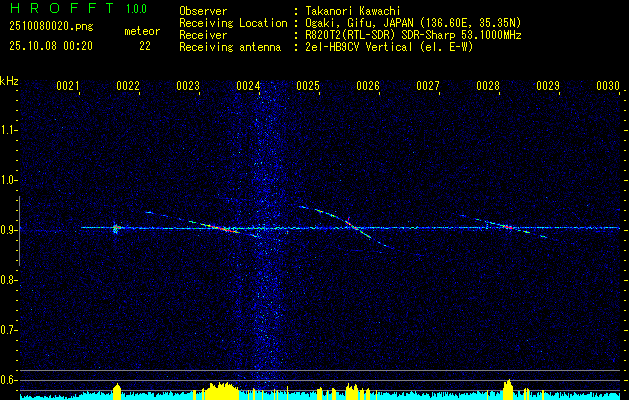Click the HROFFT title text
The width and height of the screenshot is (629, 400).
click(62, 8)
